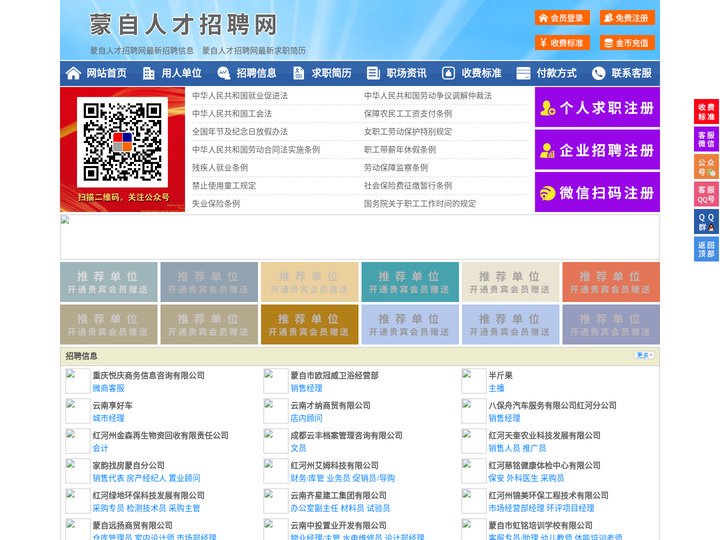This screenshot has height=540, width=720.
Task: Open the blue QQ群 floating sidebar button
Action: point(706,222)
